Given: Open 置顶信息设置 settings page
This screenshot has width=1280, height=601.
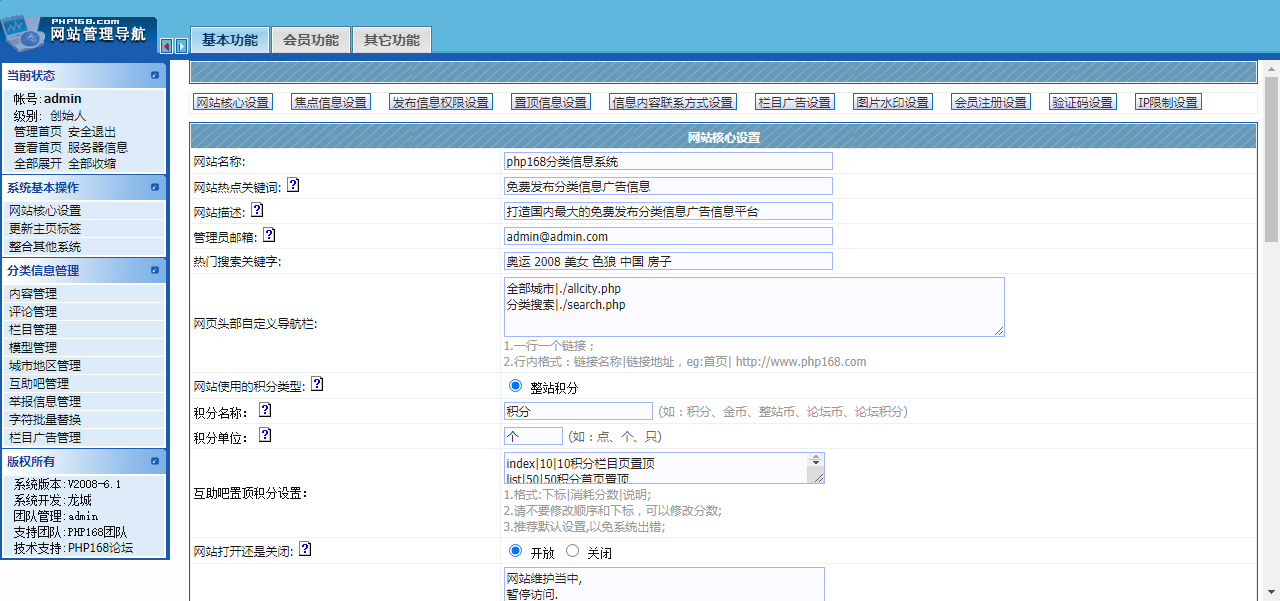Looking at the screenshot, I should tap(551, 102).
